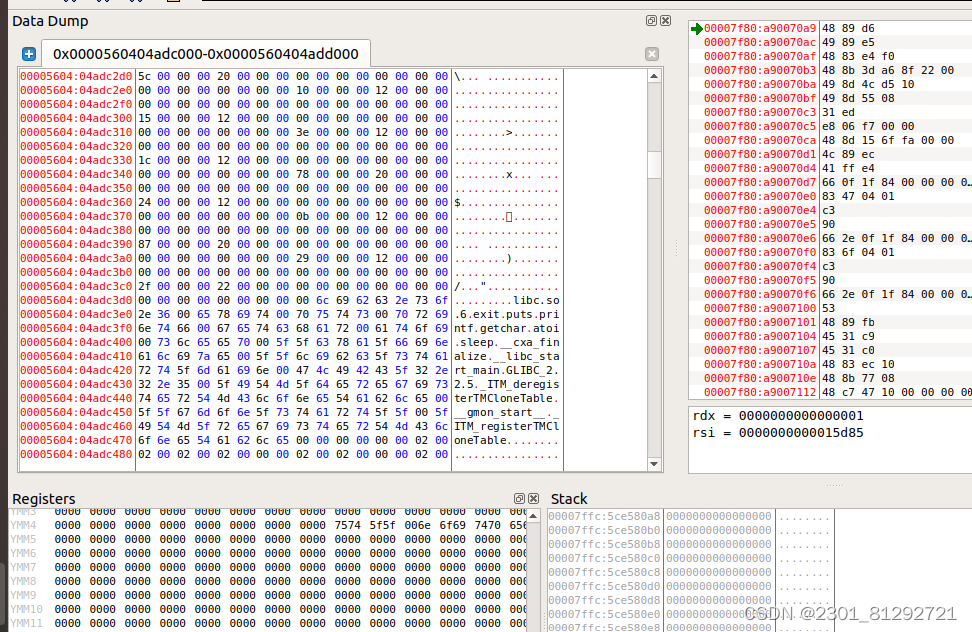Close the Data Dump panel
This screenshot has width=972, height=632.
pyautogui.click(x=665, y=20)
